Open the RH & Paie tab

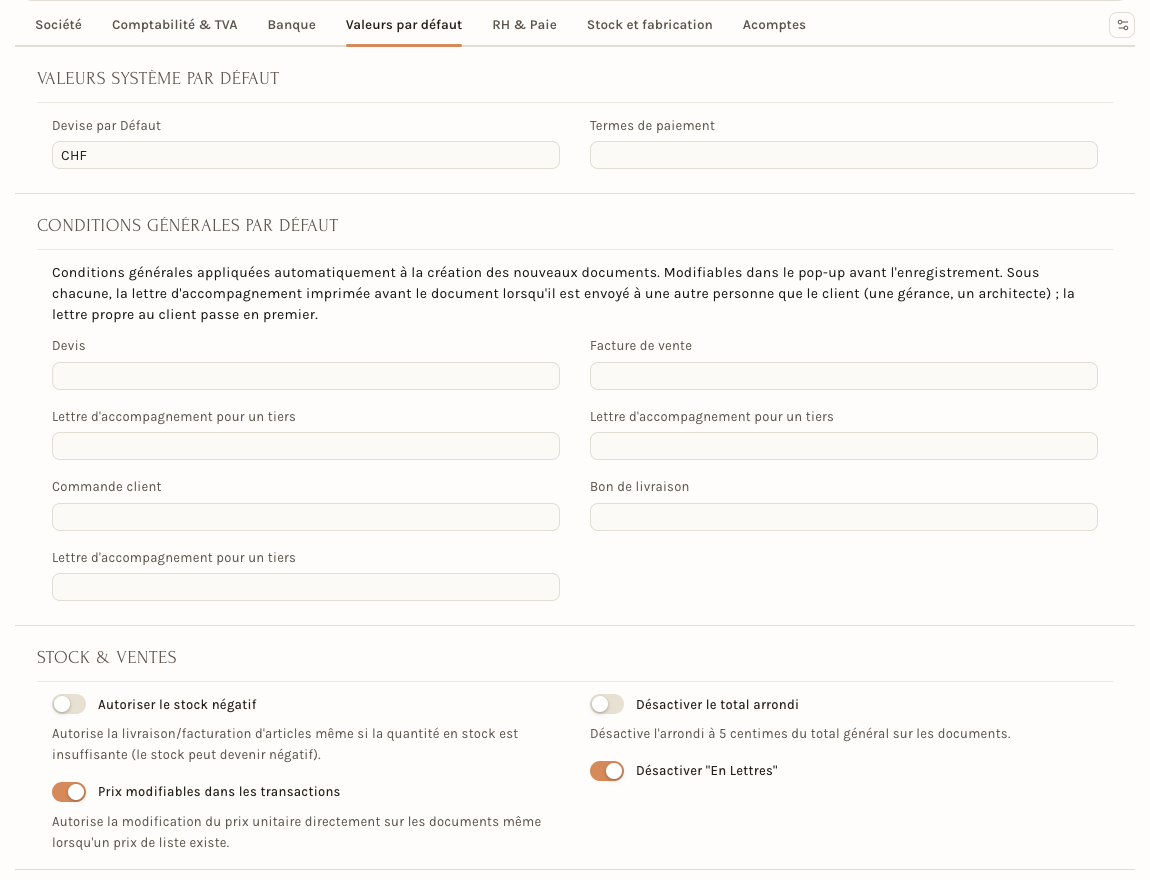pos(524,25)
